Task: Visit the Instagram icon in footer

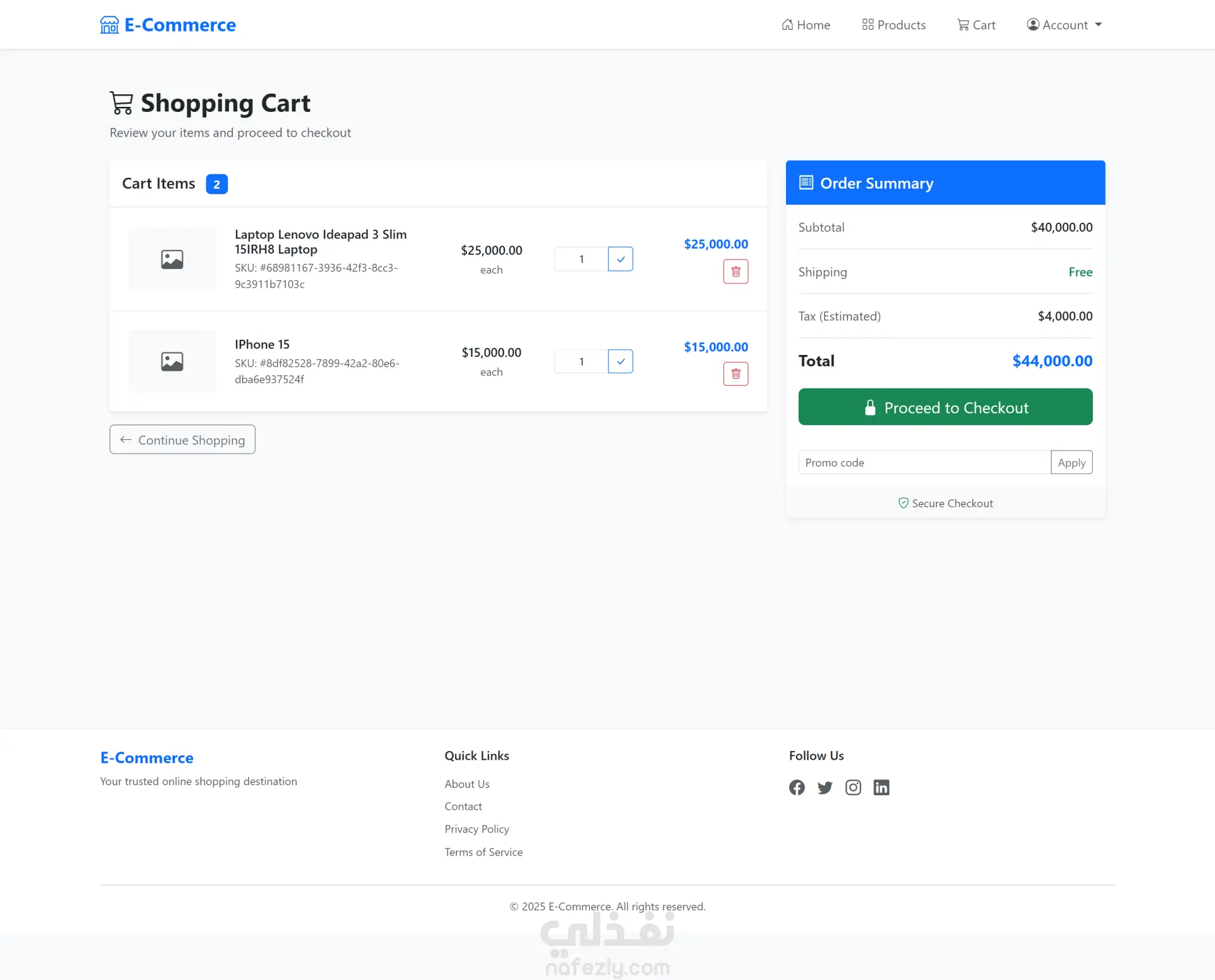Action: tap(853, 787)
